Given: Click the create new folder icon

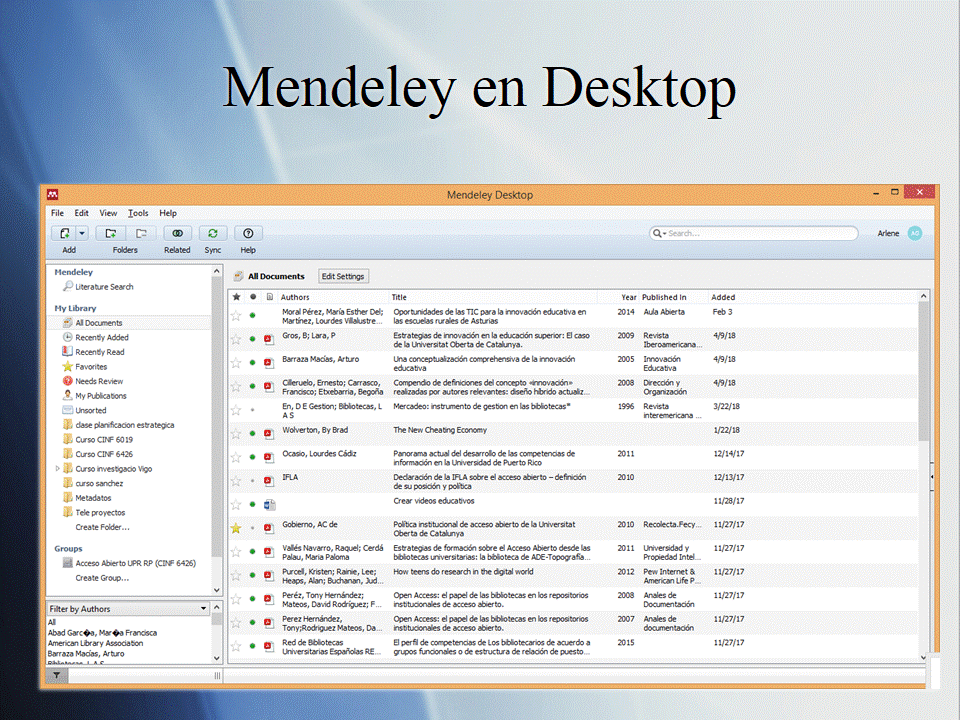Looking at the screenshot, I should coord(111,233).
